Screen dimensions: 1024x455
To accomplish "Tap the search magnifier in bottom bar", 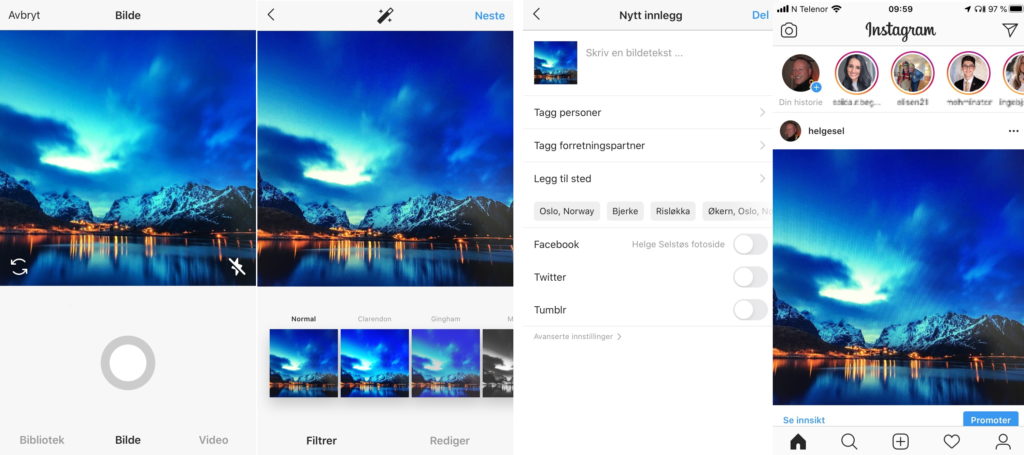I will 849,441.
